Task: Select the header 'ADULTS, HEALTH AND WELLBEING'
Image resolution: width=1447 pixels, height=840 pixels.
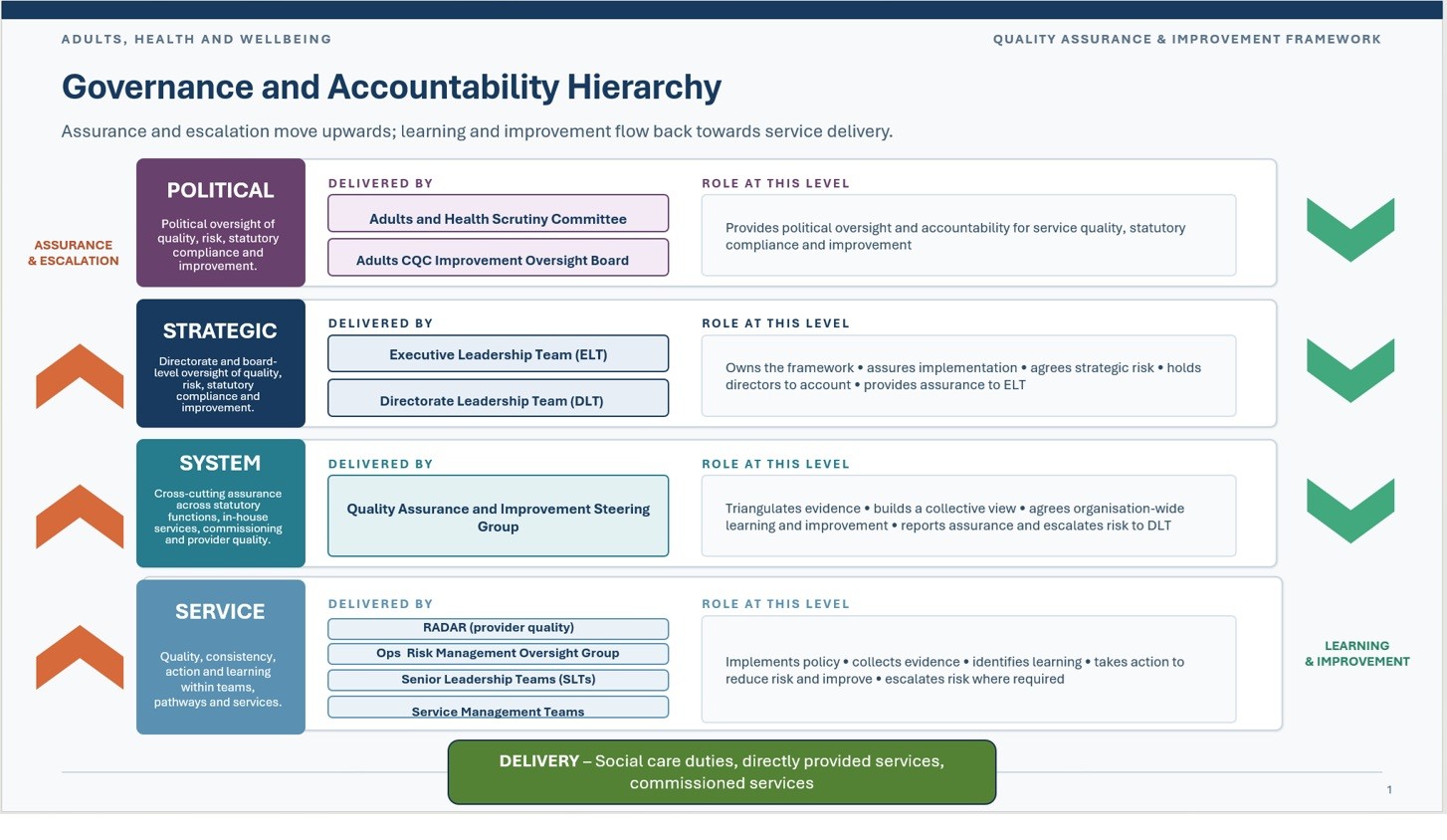Action: [196, 39]
